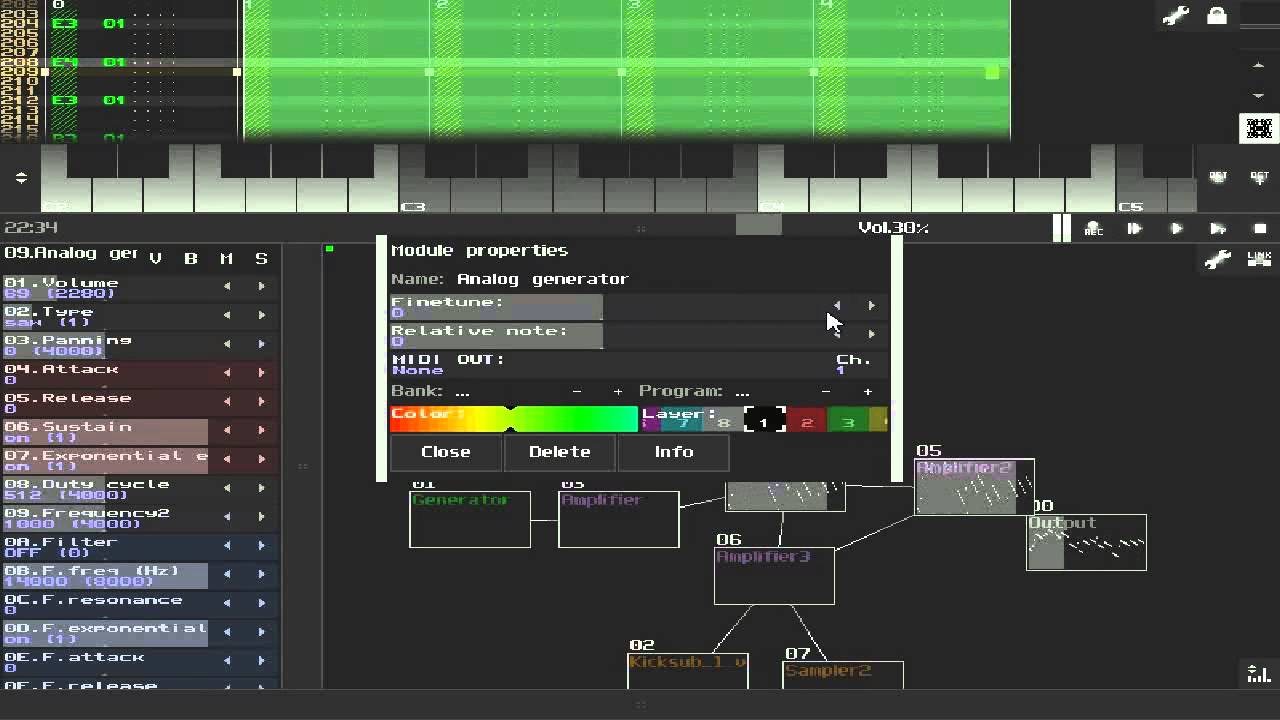Click the plus button next to Bank

click(617, 392)
